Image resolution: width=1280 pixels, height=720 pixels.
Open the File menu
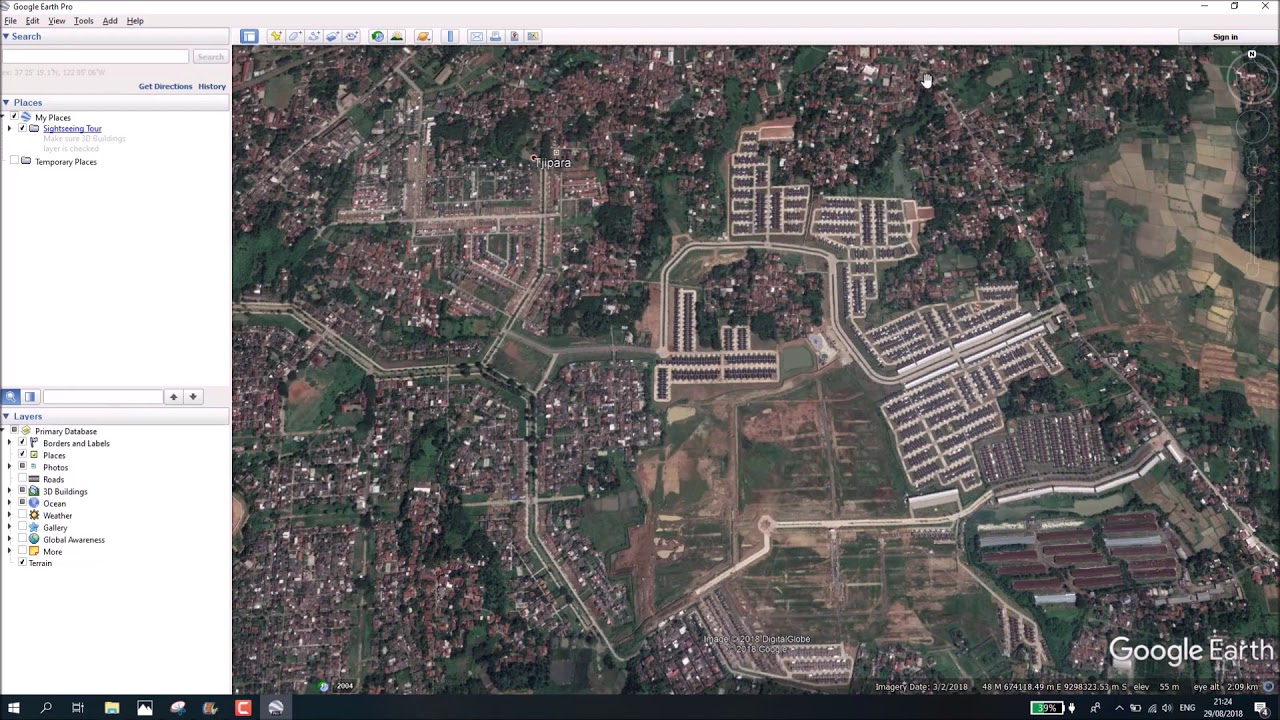point(10,21)
